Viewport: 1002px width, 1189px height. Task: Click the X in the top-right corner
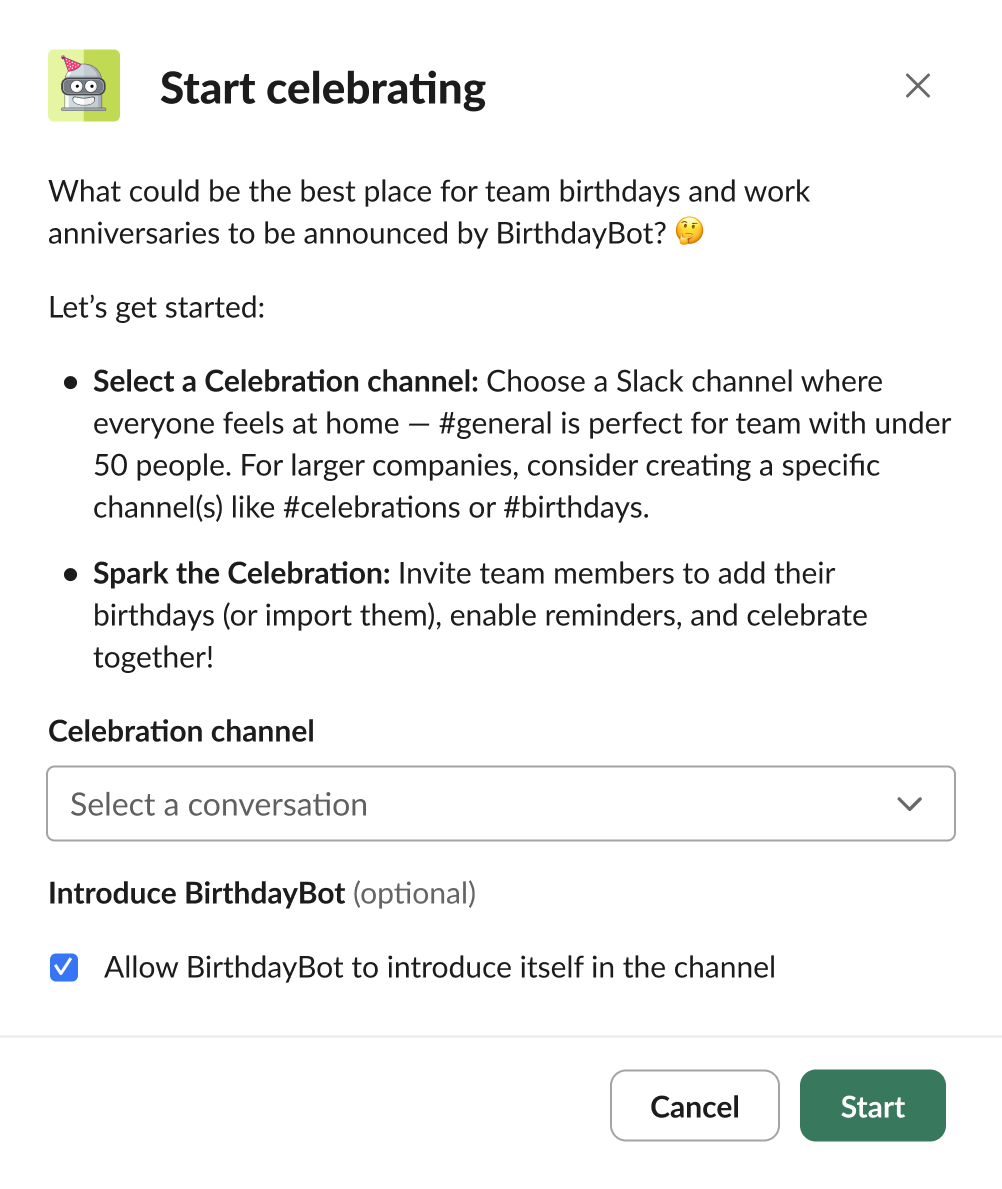pos(917,86)
